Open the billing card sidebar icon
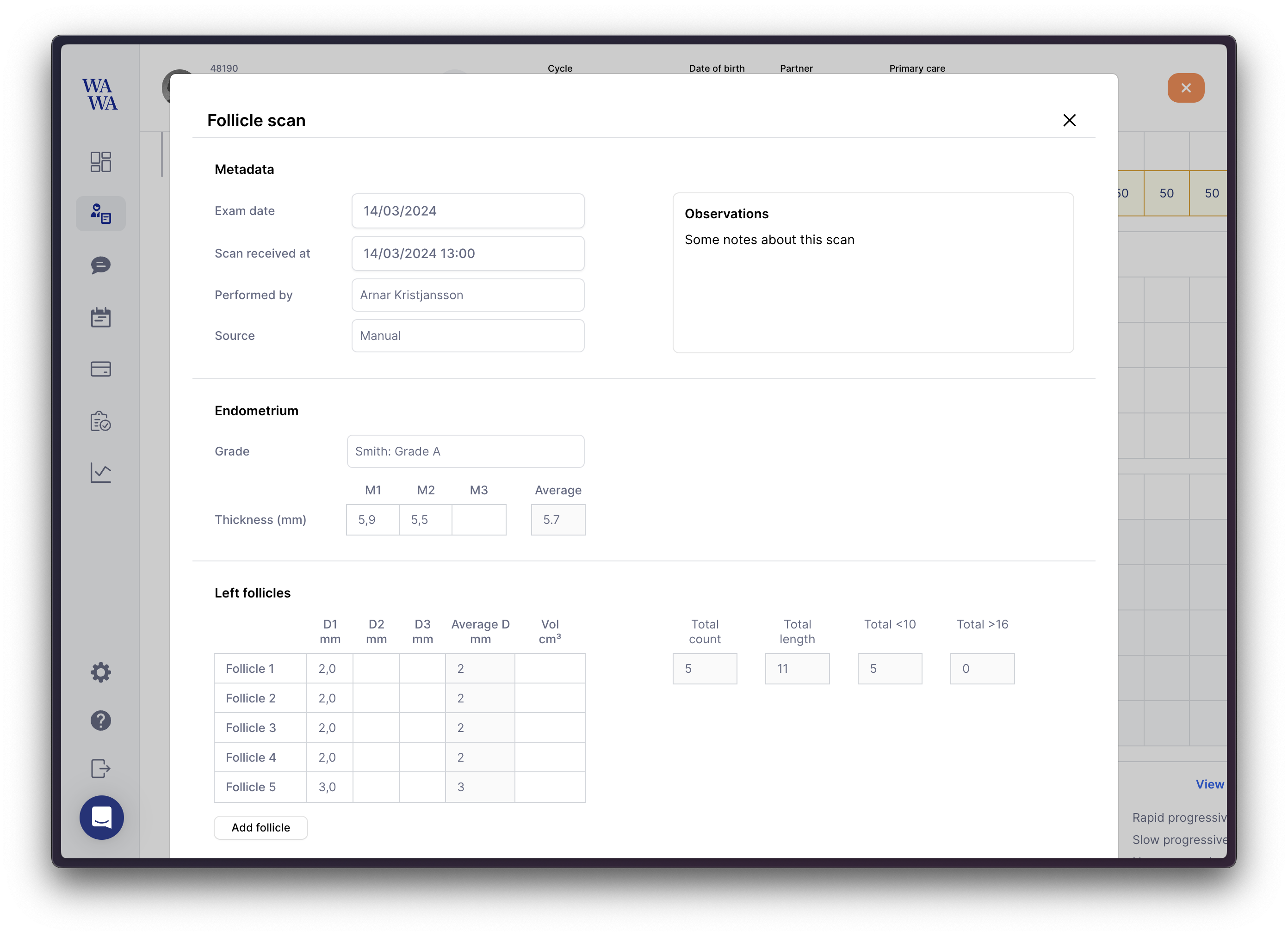This screenshot has height=936, width=1288. click(x=100, y=369)
